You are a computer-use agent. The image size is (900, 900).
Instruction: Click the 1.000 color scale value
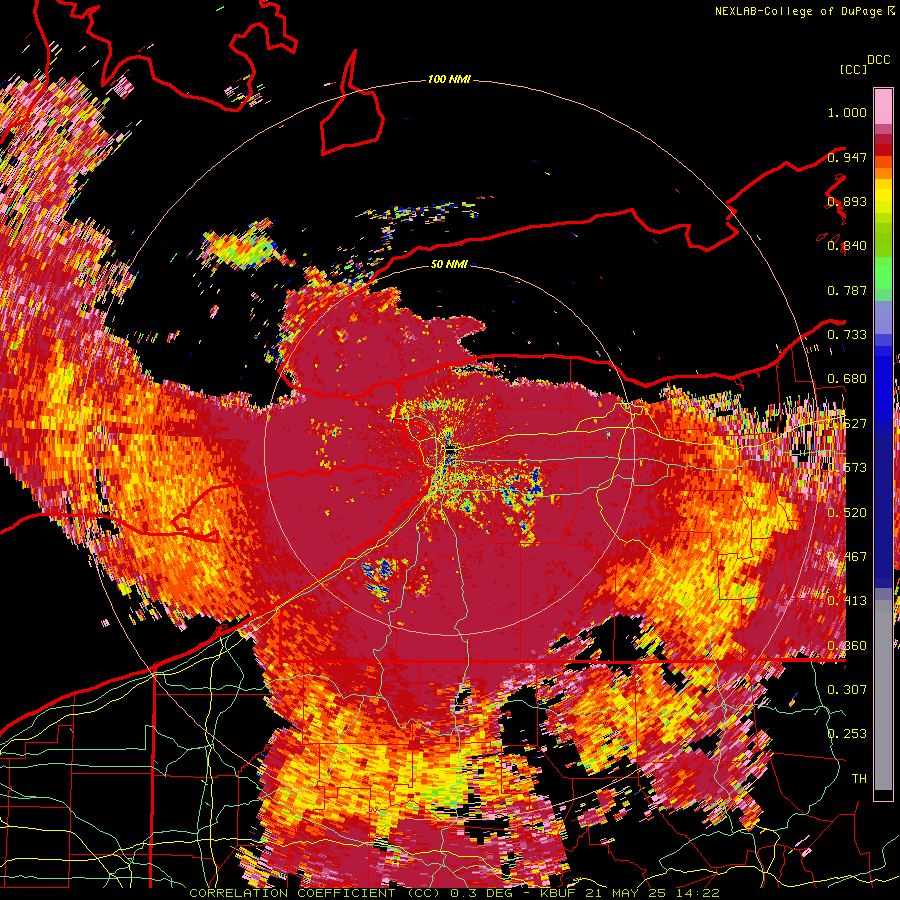pos(847,112)
